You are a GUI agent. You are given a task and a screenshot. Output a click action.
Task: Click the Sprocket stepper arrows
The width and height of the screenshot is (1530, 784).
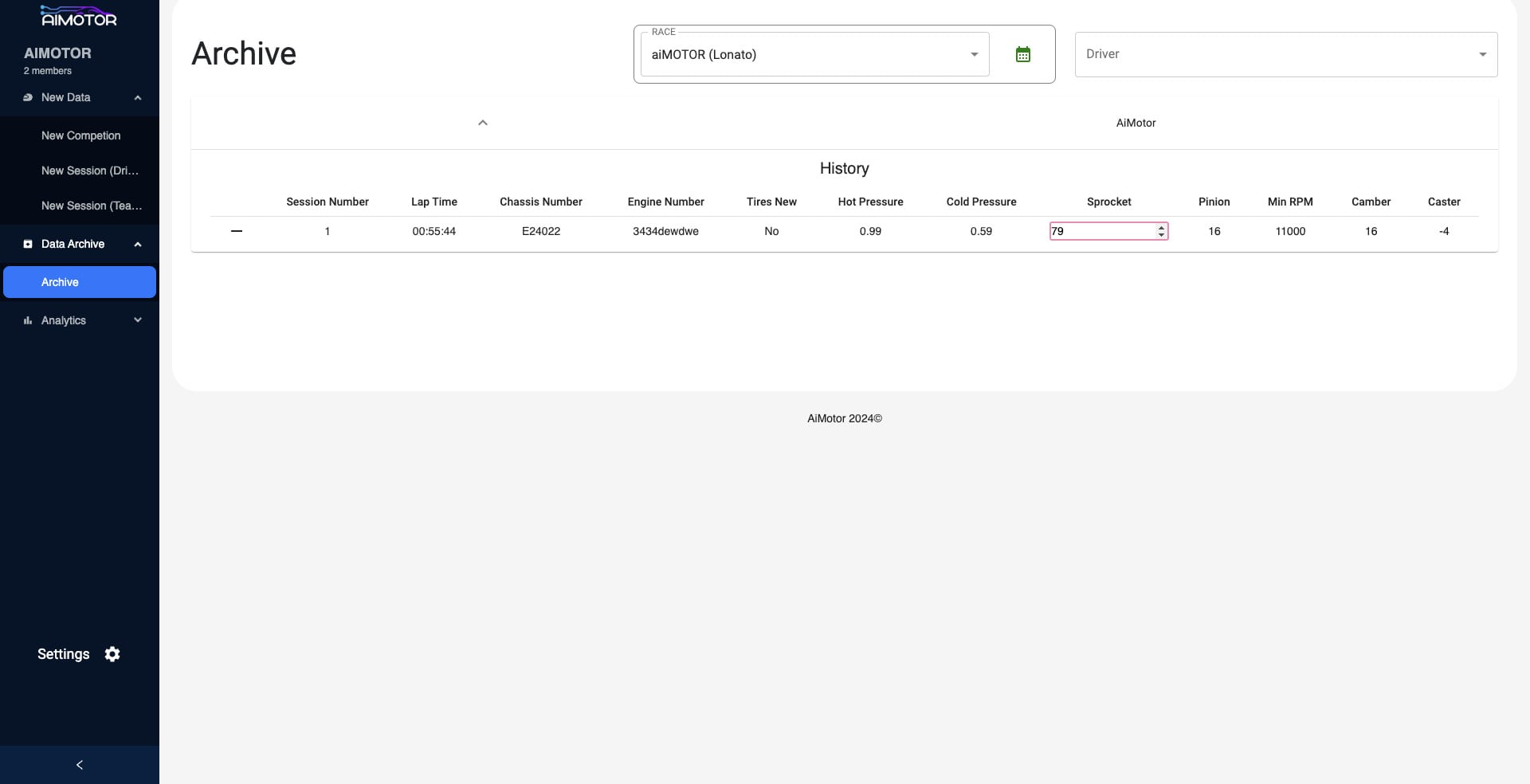1161,231
